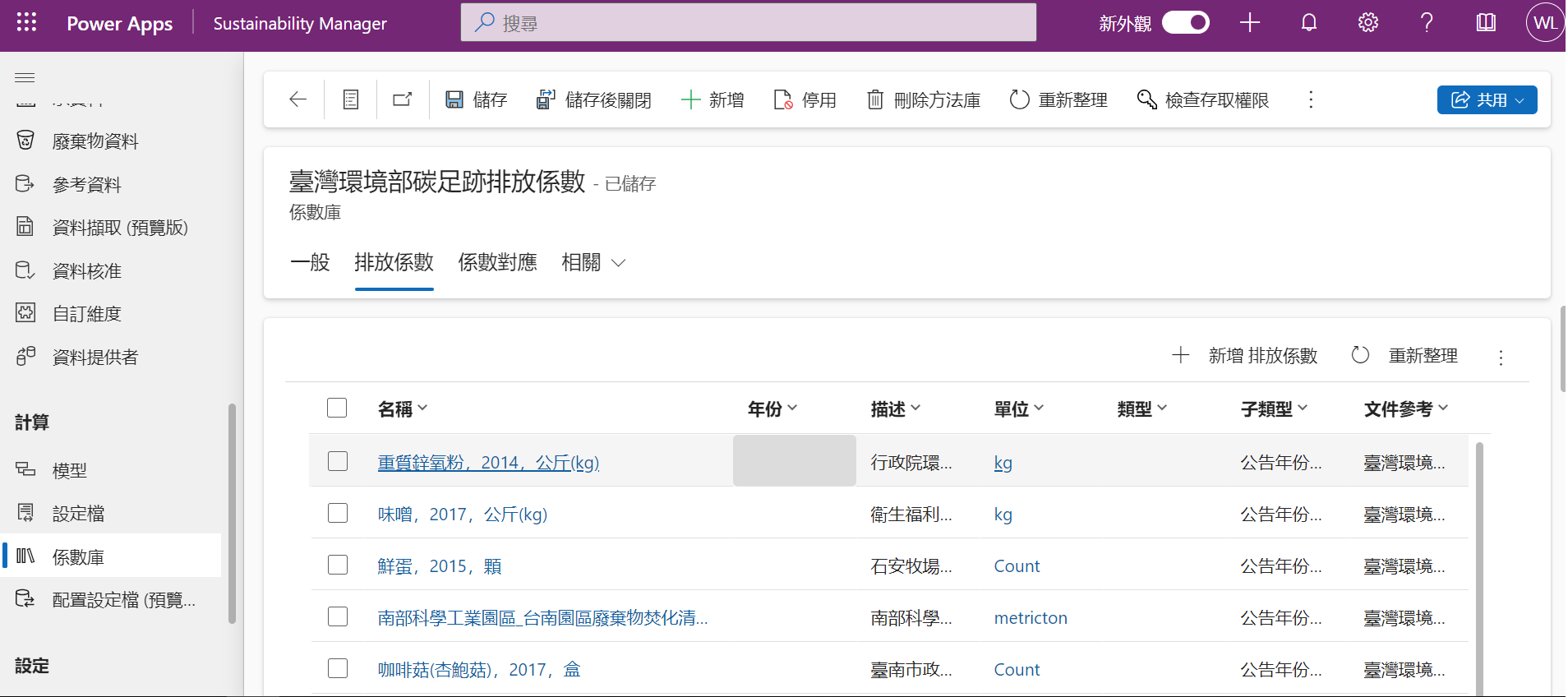
Task: Click the help question mark icon
Action: [x=1427, y=22]
